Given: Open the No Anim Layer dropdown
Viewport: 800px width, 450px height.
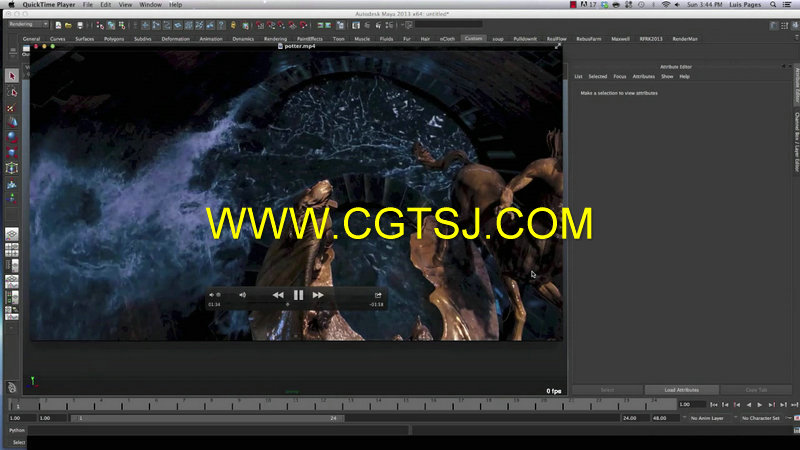Looking at the screenshot, I should [707, 418].
